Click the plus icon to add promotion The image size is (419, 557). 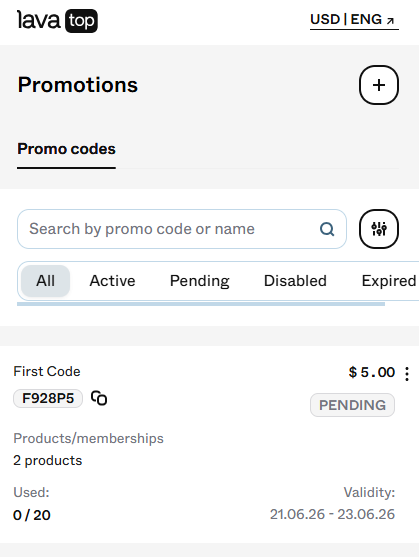tap(379, 85)
